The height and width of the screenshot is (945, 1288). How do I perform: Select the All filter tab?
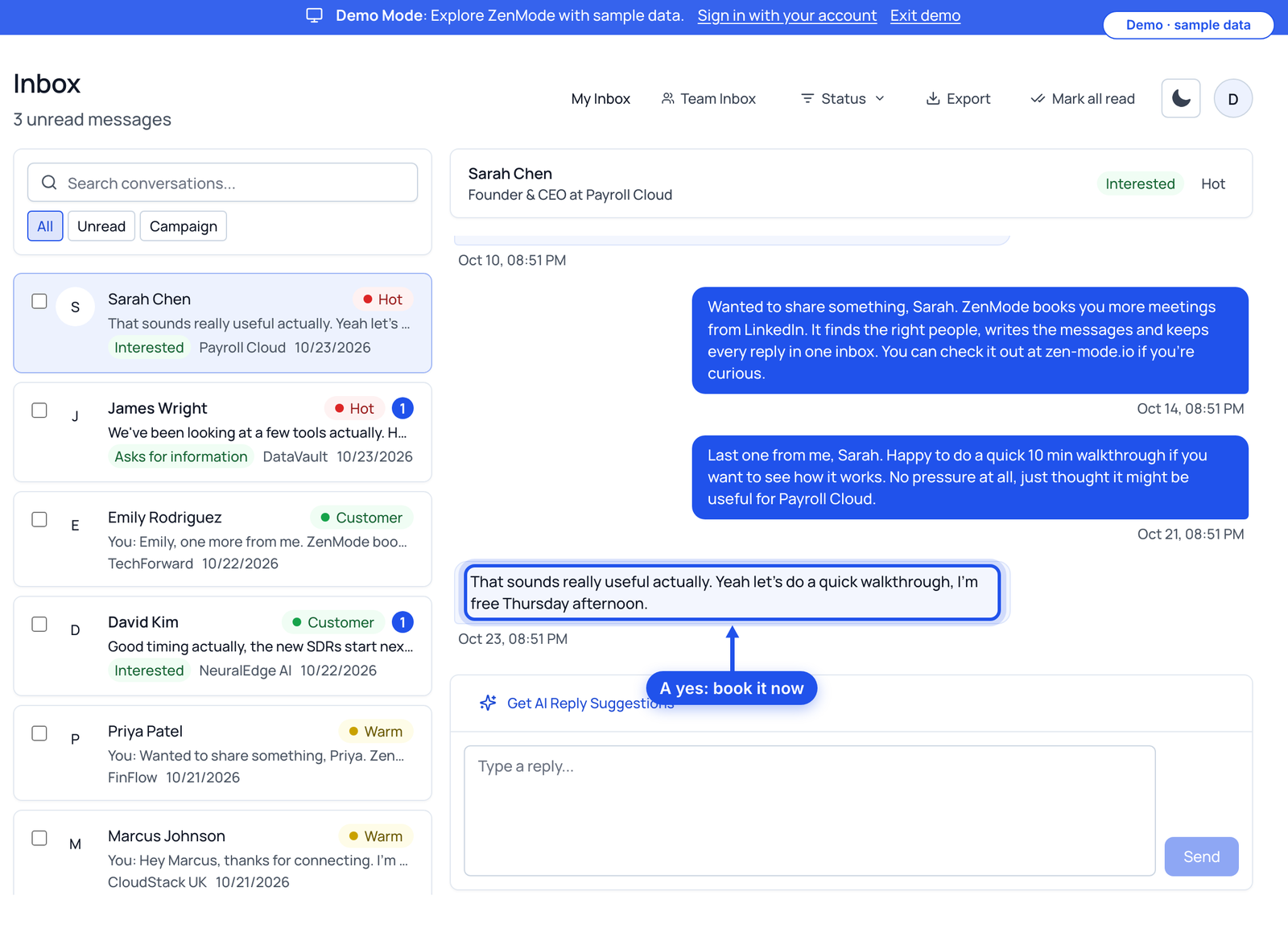(x=45, y=226)
